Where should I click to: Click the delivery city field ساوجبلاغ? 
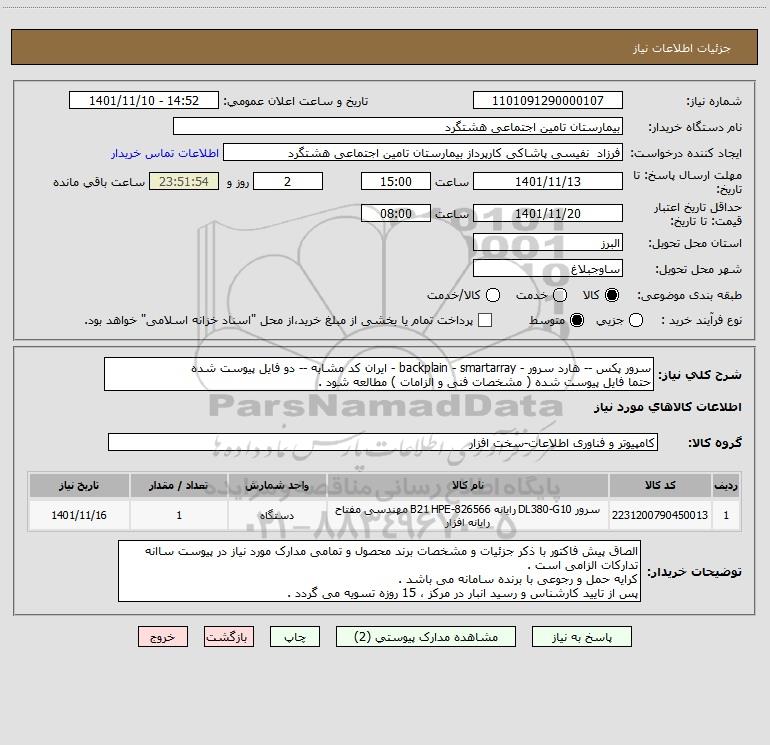(x=548, y=269)
